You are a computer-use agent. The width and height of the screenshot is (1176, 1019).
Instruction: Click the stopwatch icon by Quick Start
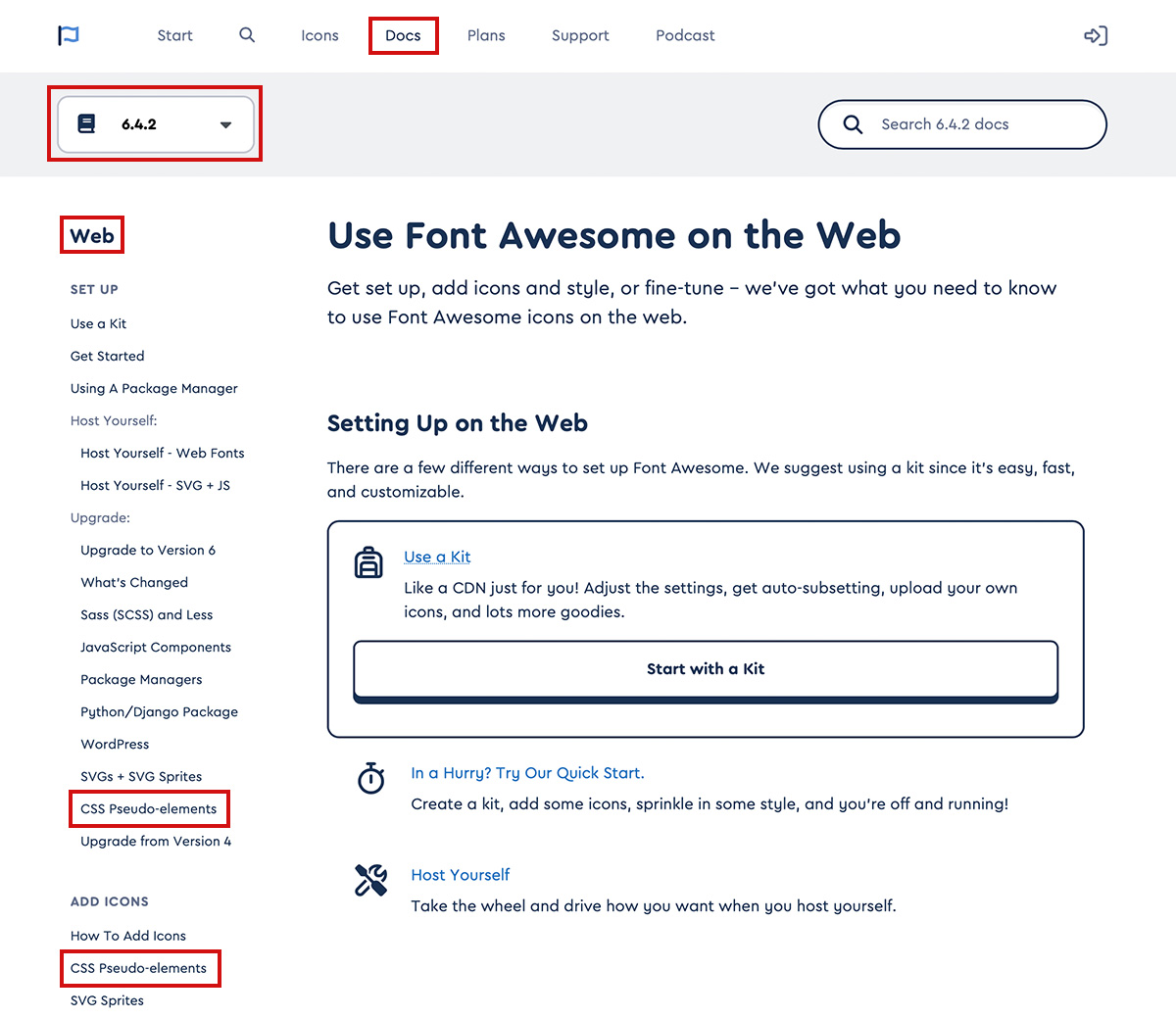(x=371, y=778)
